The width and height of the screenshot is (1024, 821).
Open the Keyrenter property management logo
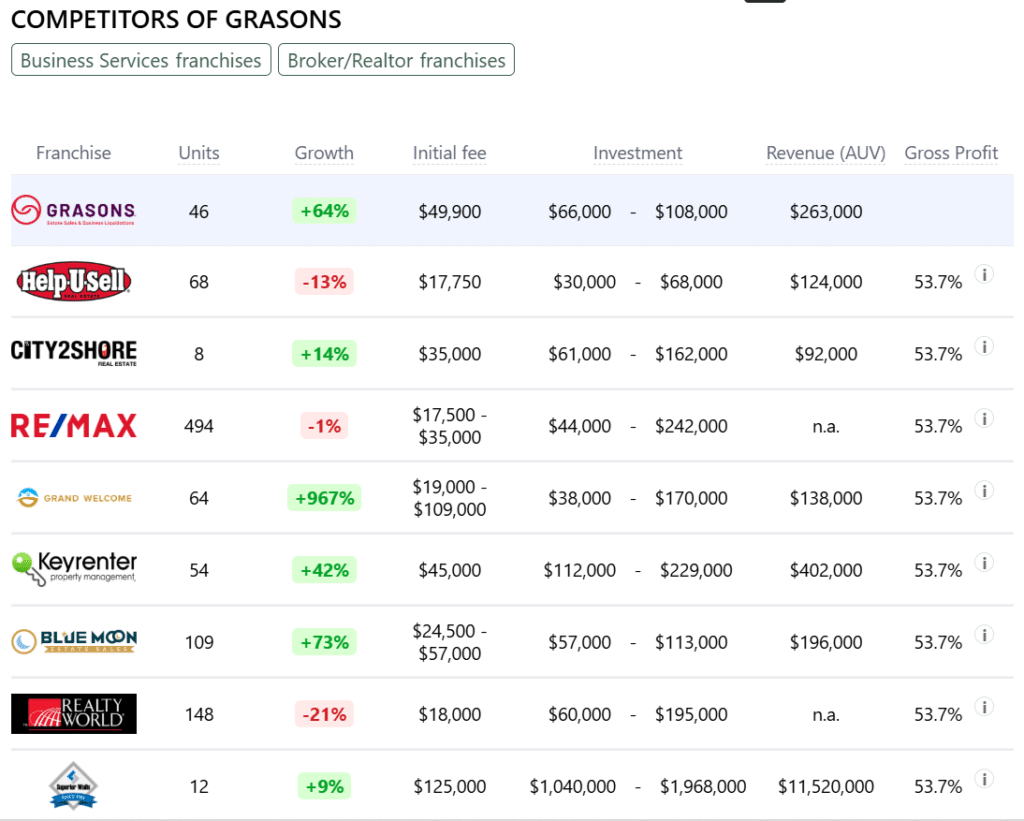tap(73, 569)
